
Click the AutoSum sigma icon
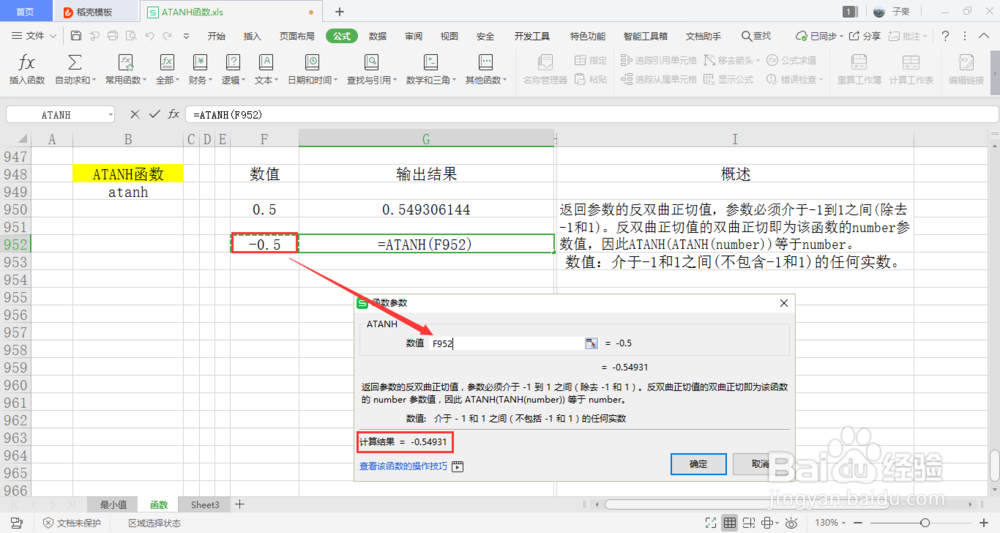[75, 62]
